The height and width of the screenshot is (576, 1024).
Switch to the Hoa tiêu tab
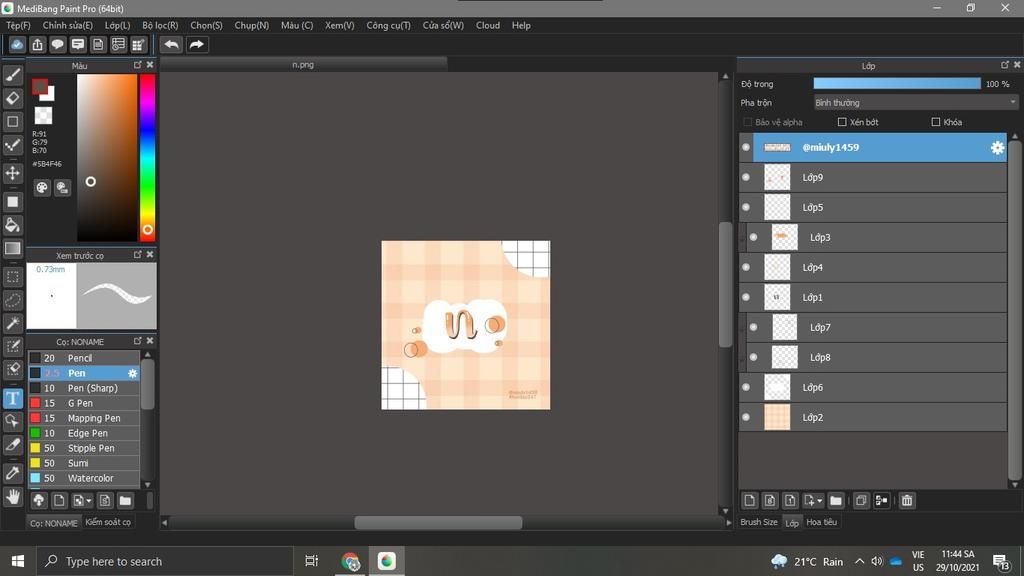point(822,522)
